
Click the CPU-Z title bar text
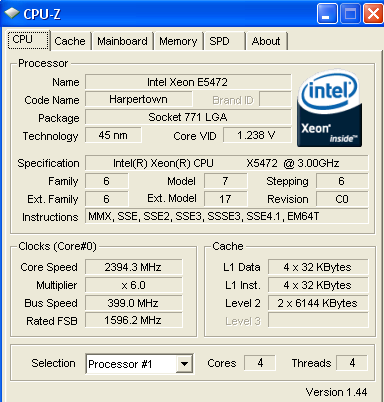42,14
